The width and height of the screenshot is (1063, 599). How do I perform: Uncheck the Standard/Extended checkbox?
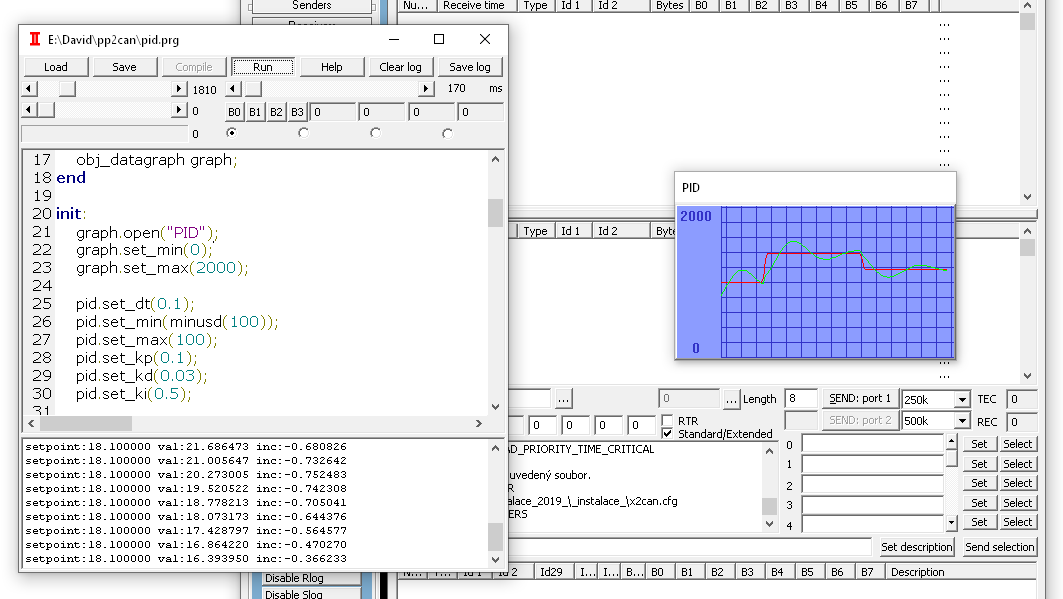coord(667,434)
